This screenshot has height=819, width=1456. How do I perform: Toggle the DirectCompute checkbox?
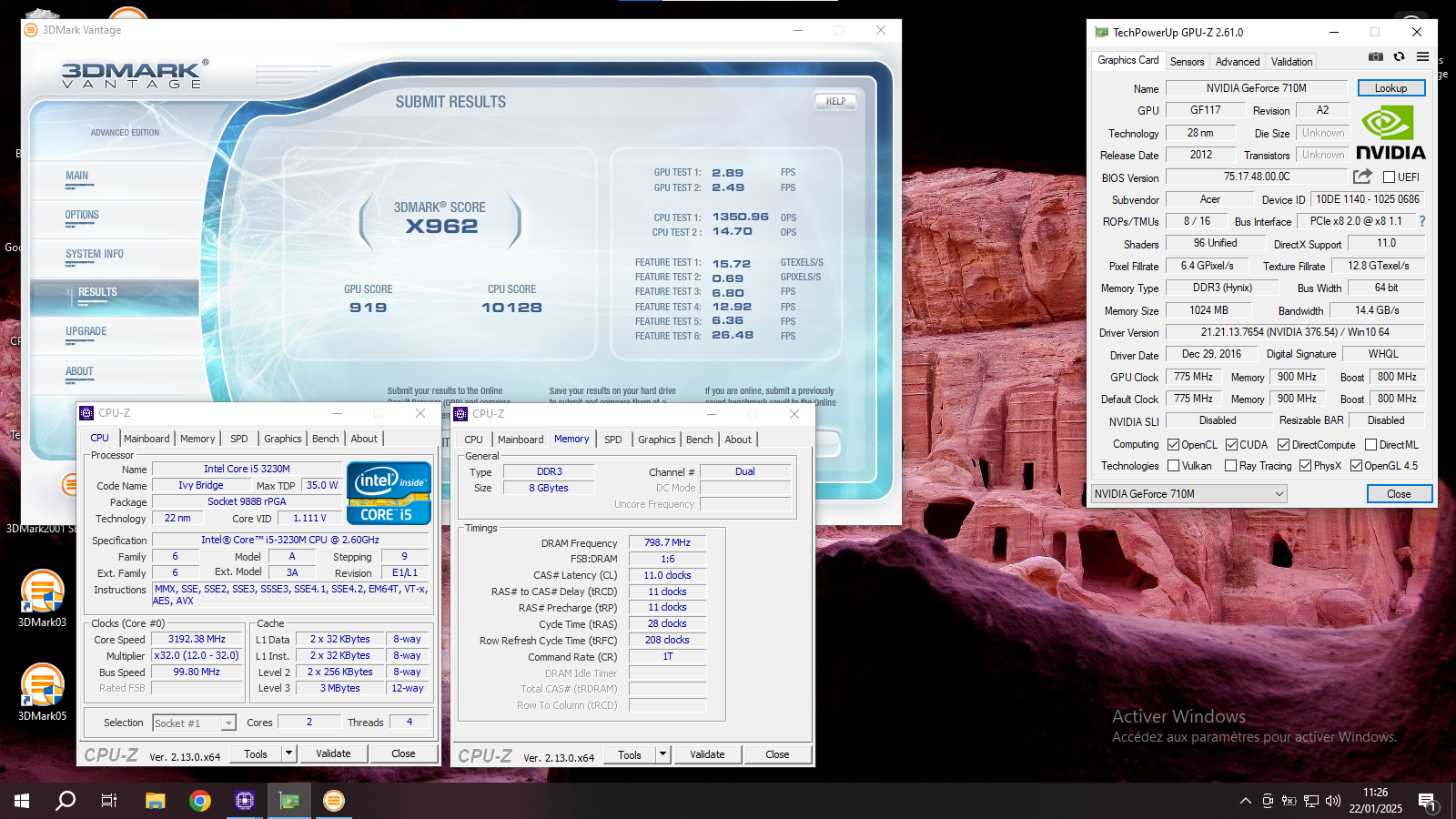1283,445
